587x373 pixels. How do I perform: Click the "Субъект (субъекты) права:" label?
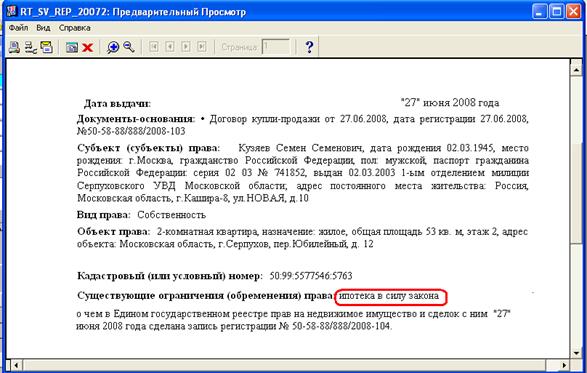tap(149, 148)
